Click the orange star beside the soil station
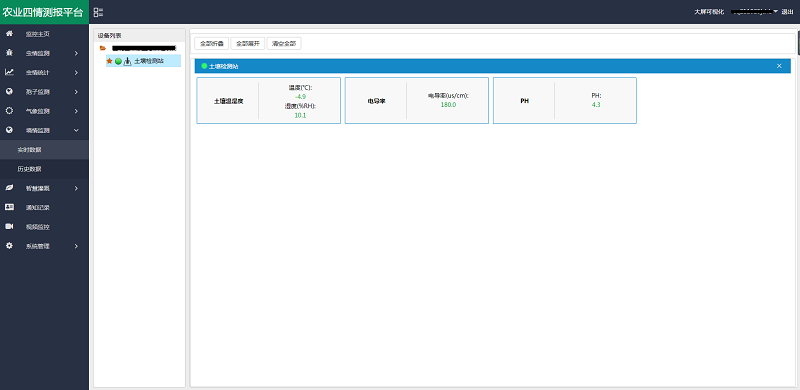The height and width of the screenshot is (390, 800). [109, 61]
